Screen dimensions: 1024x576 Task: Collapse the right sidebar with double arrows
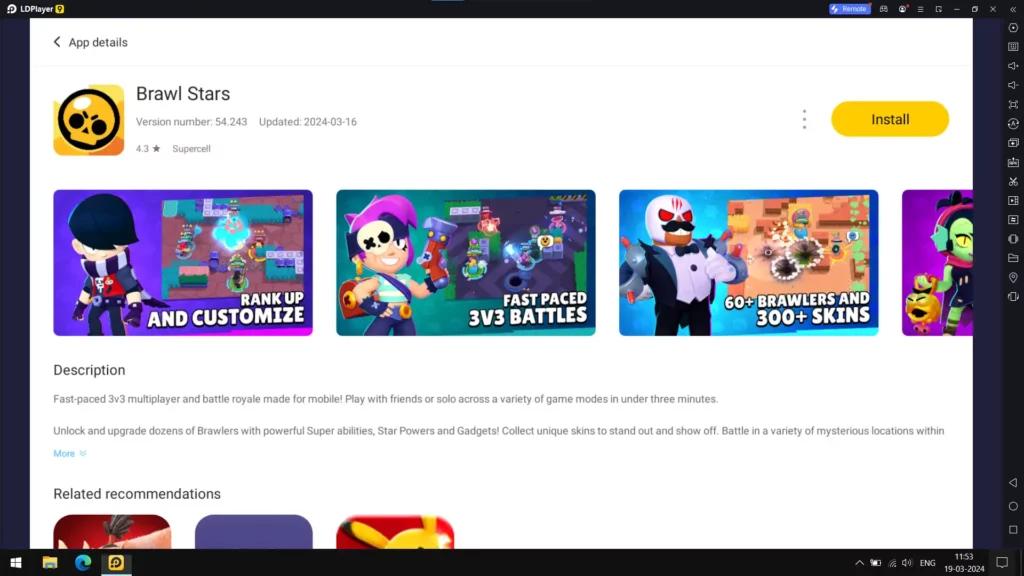coord(1013,9)
